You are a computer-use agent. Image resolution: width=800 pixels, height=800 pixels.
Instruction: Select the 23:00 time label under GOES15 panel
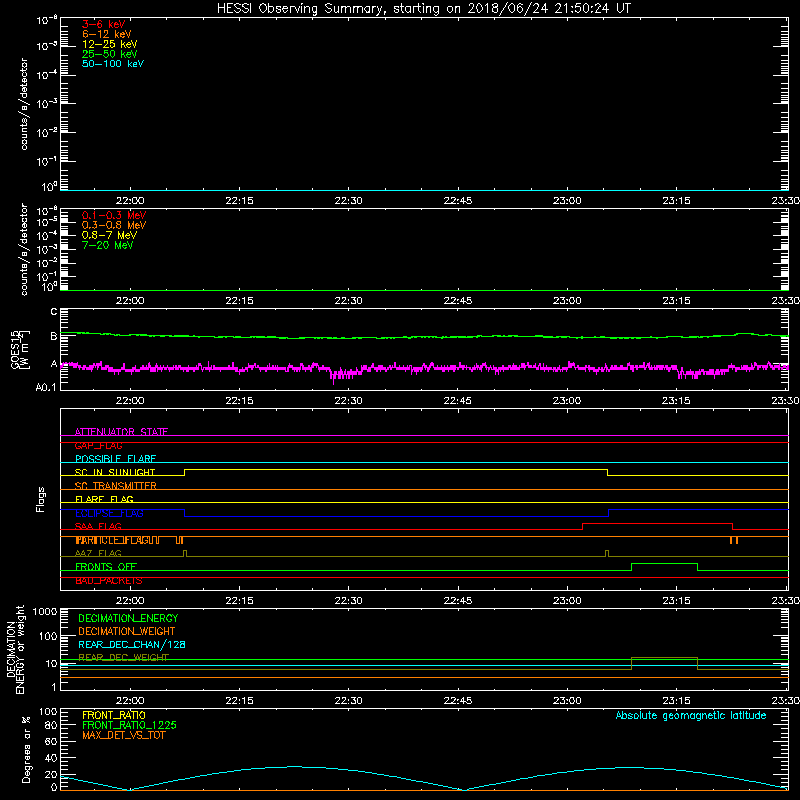(x=567, y=401)
